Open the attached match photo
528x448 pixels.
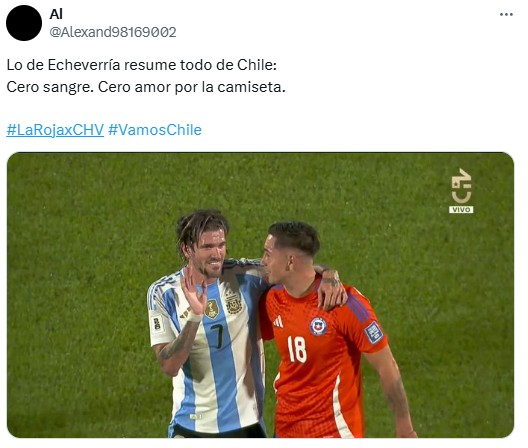coord(260,295)
